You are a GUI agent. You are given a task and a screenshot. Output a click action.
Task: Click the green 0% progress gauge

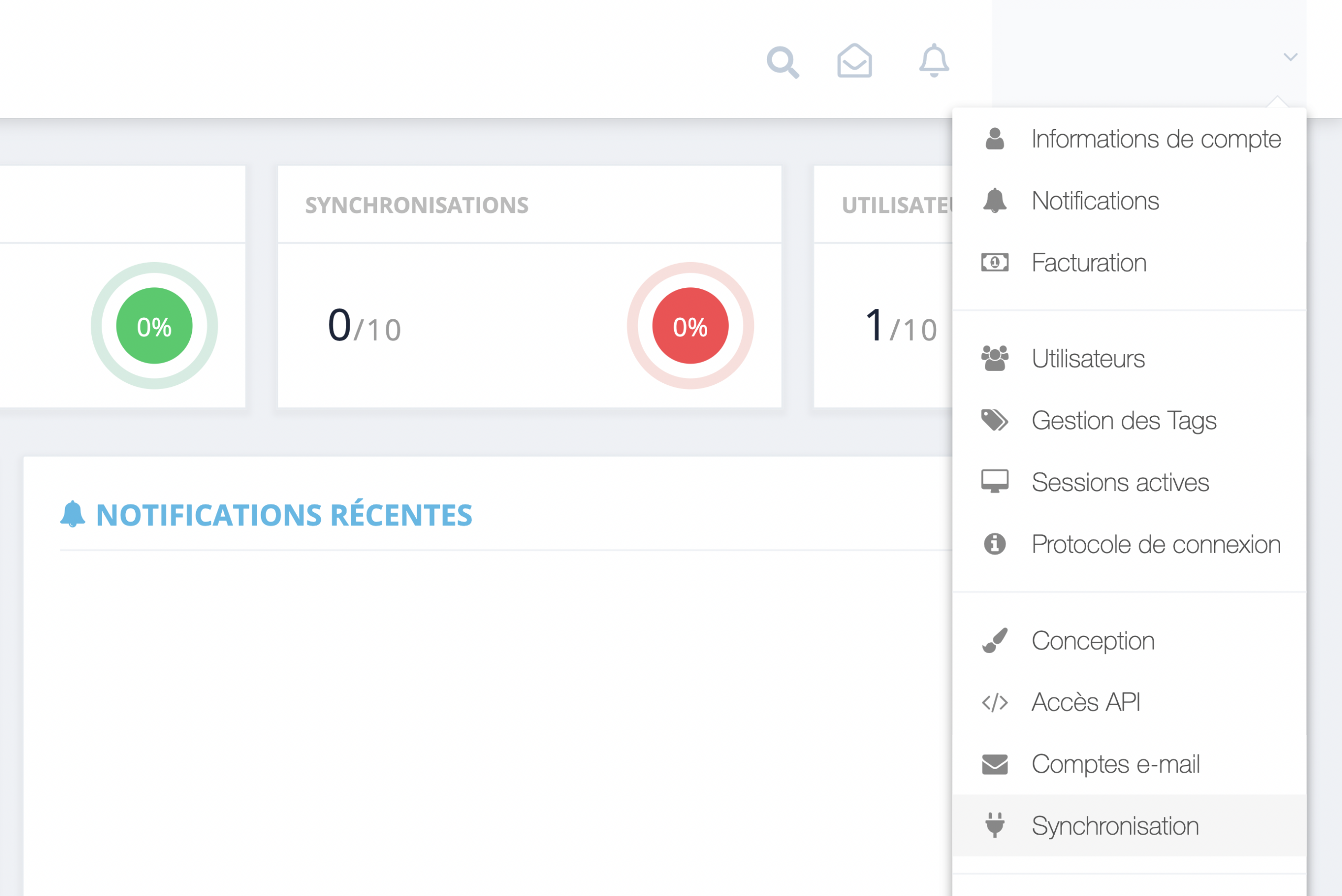click(x=154, y=326)
